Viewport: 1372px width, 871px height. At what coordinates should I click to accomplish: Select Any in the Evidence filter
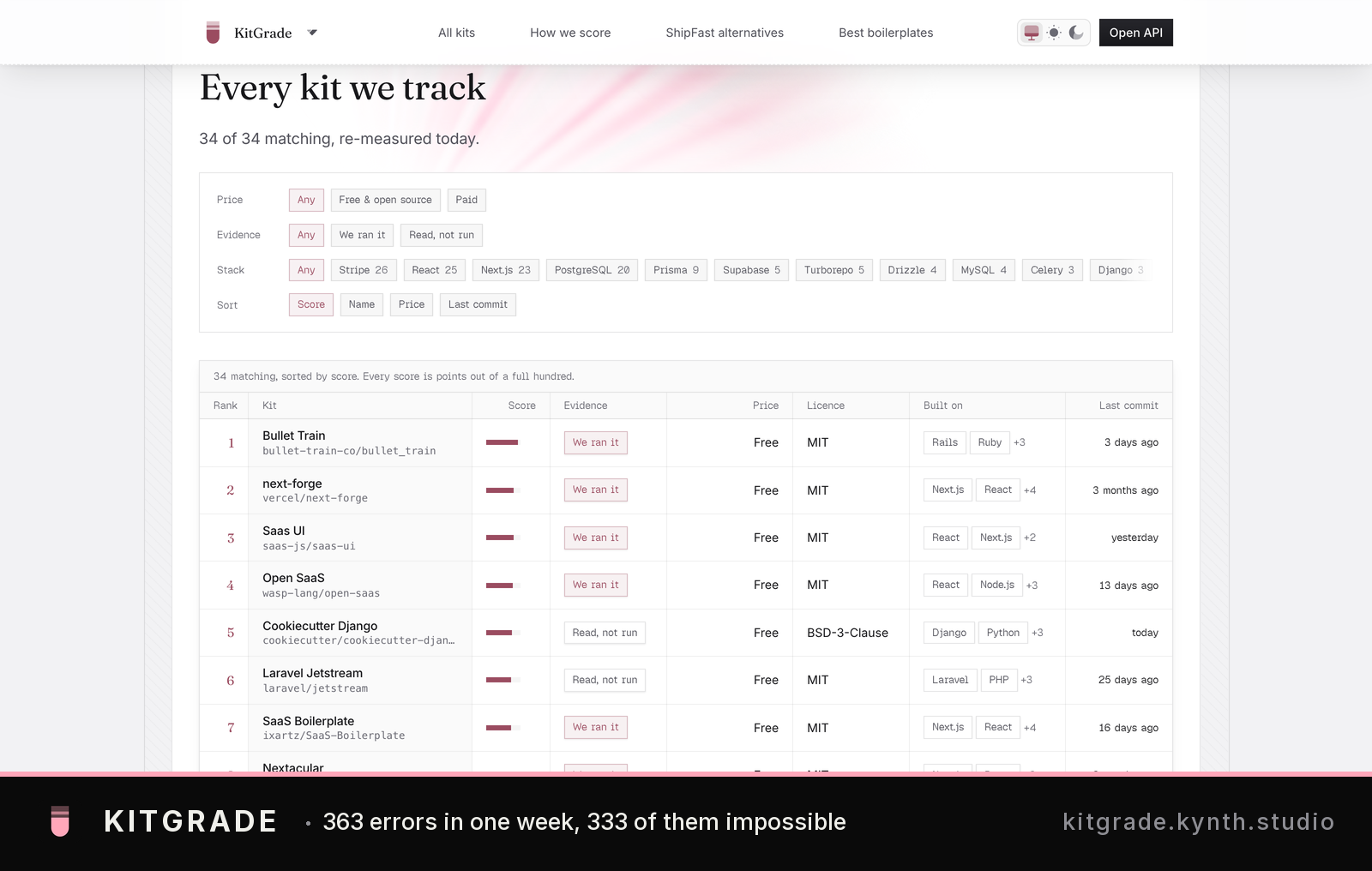[306, 235]
